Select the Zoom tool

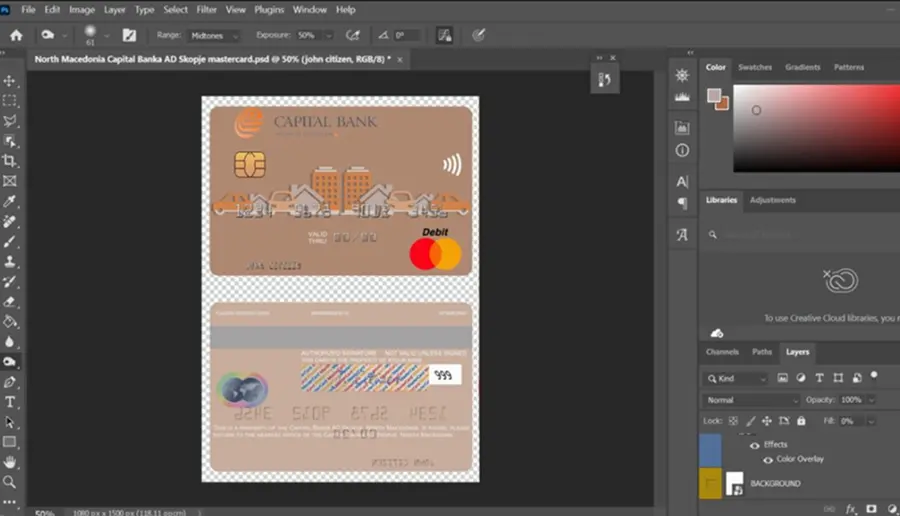click(x=10, y=482)
